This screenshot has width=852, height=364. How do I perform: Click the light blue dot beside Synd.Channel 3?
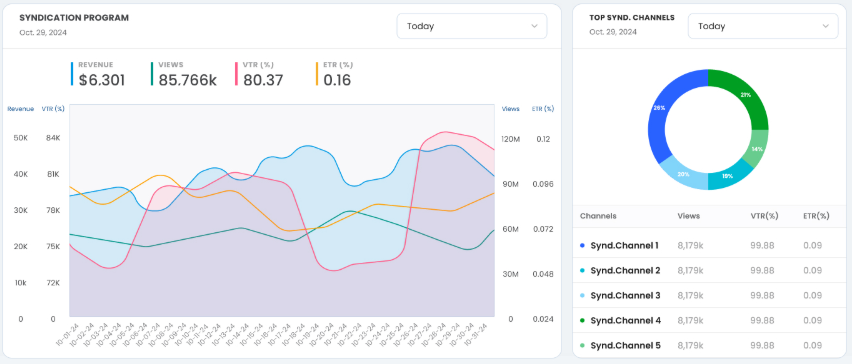pyautogui.click(x=582, y=296)
